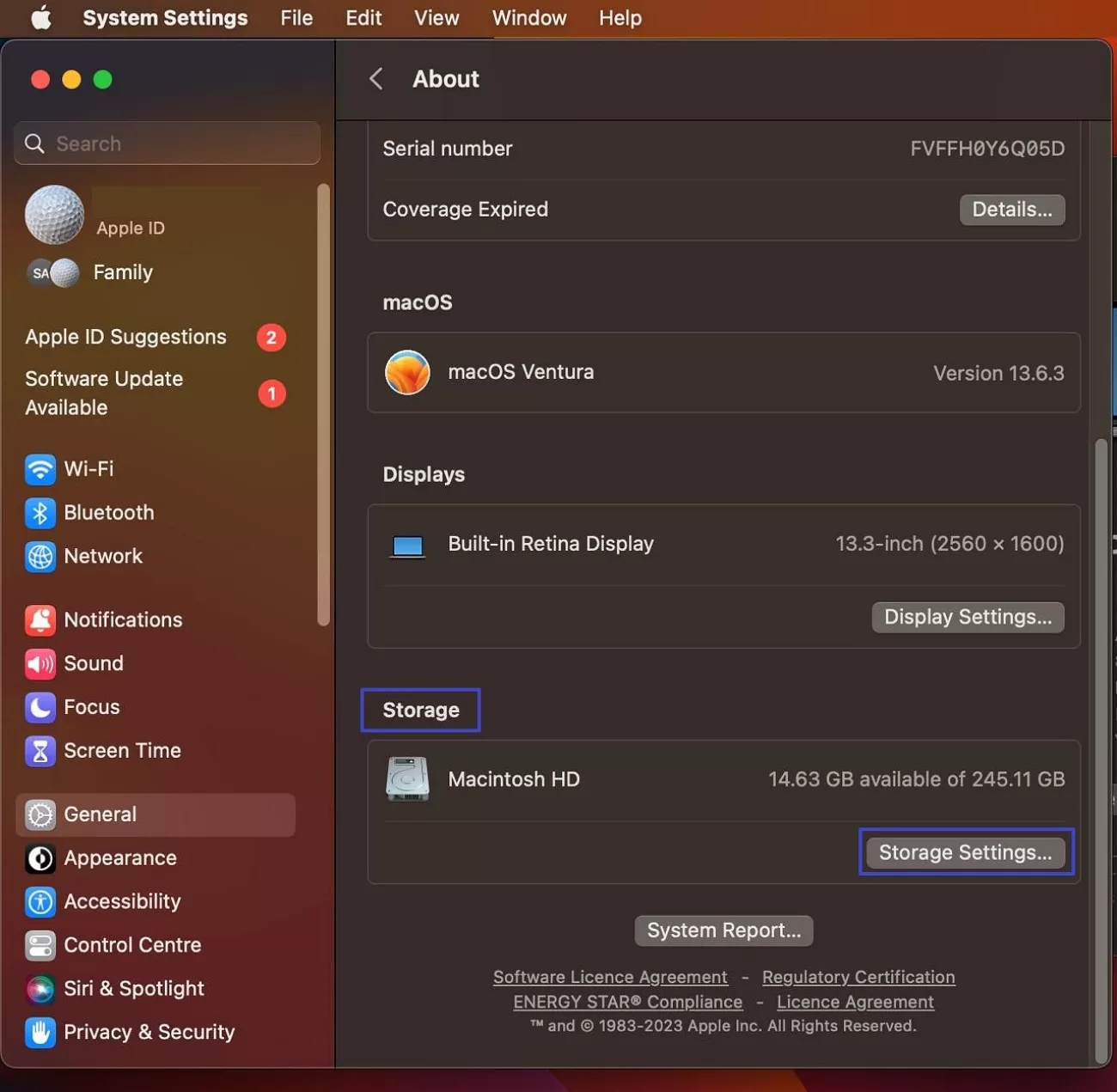Screen dimensions: 1117x1092
Task: Open Screen Time settings
Action: (x=40, y=751)
